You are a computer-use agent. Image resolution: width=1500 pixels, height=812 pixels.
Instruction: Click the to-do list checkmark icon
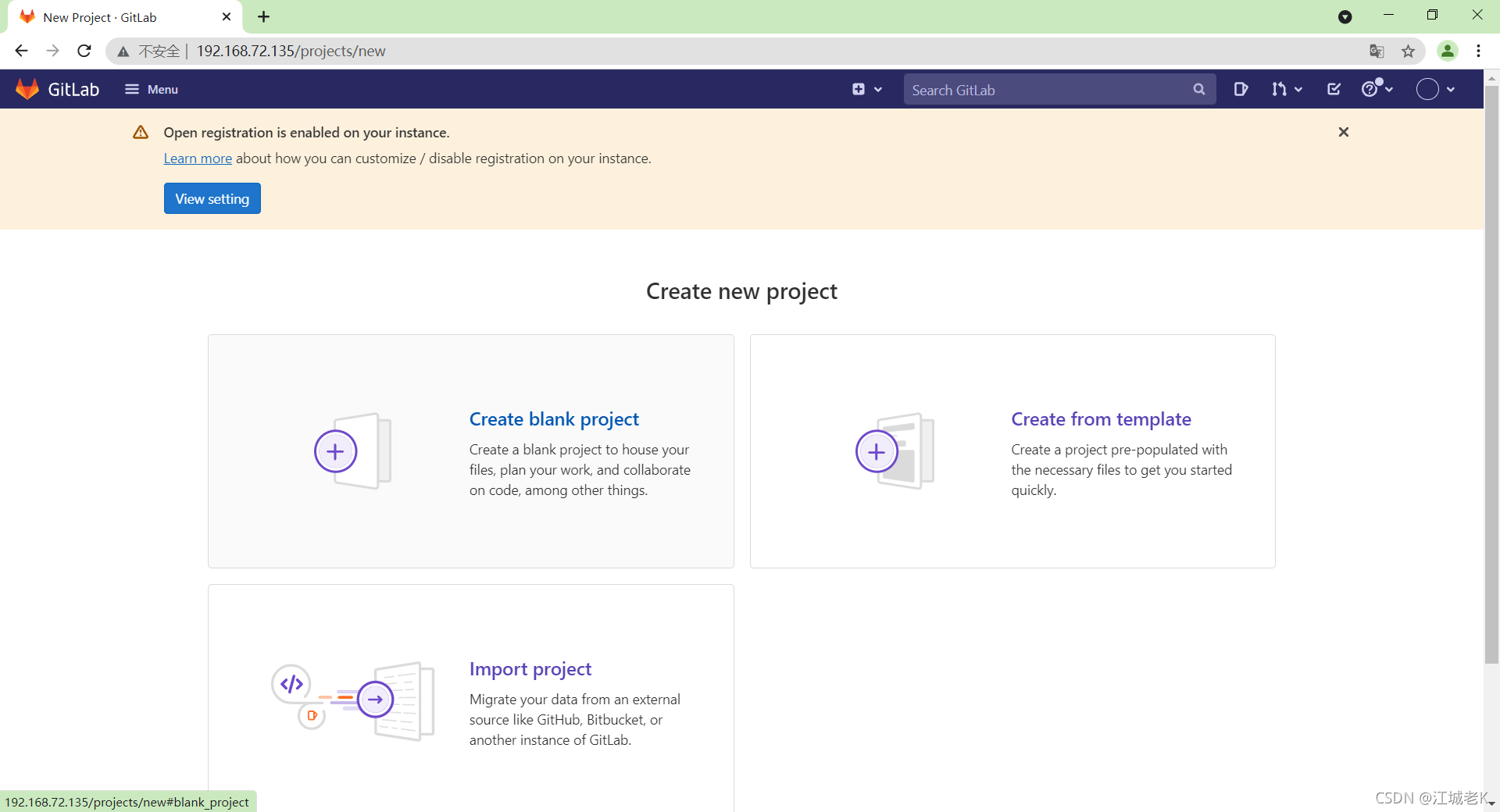pos(1333,89)
